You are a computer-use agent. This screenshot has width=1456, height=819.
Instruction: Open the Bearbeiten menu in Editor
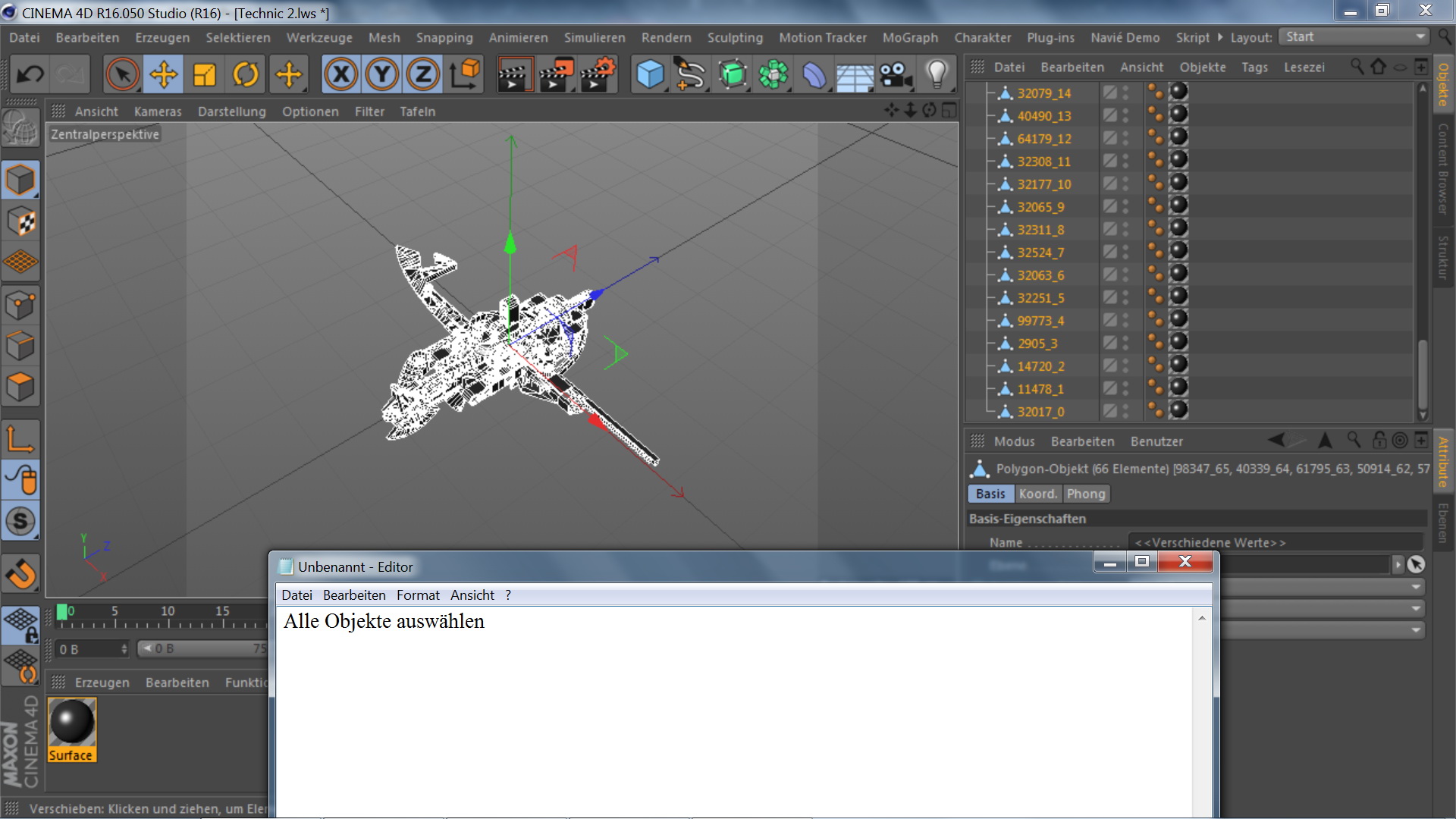(354, 595)
